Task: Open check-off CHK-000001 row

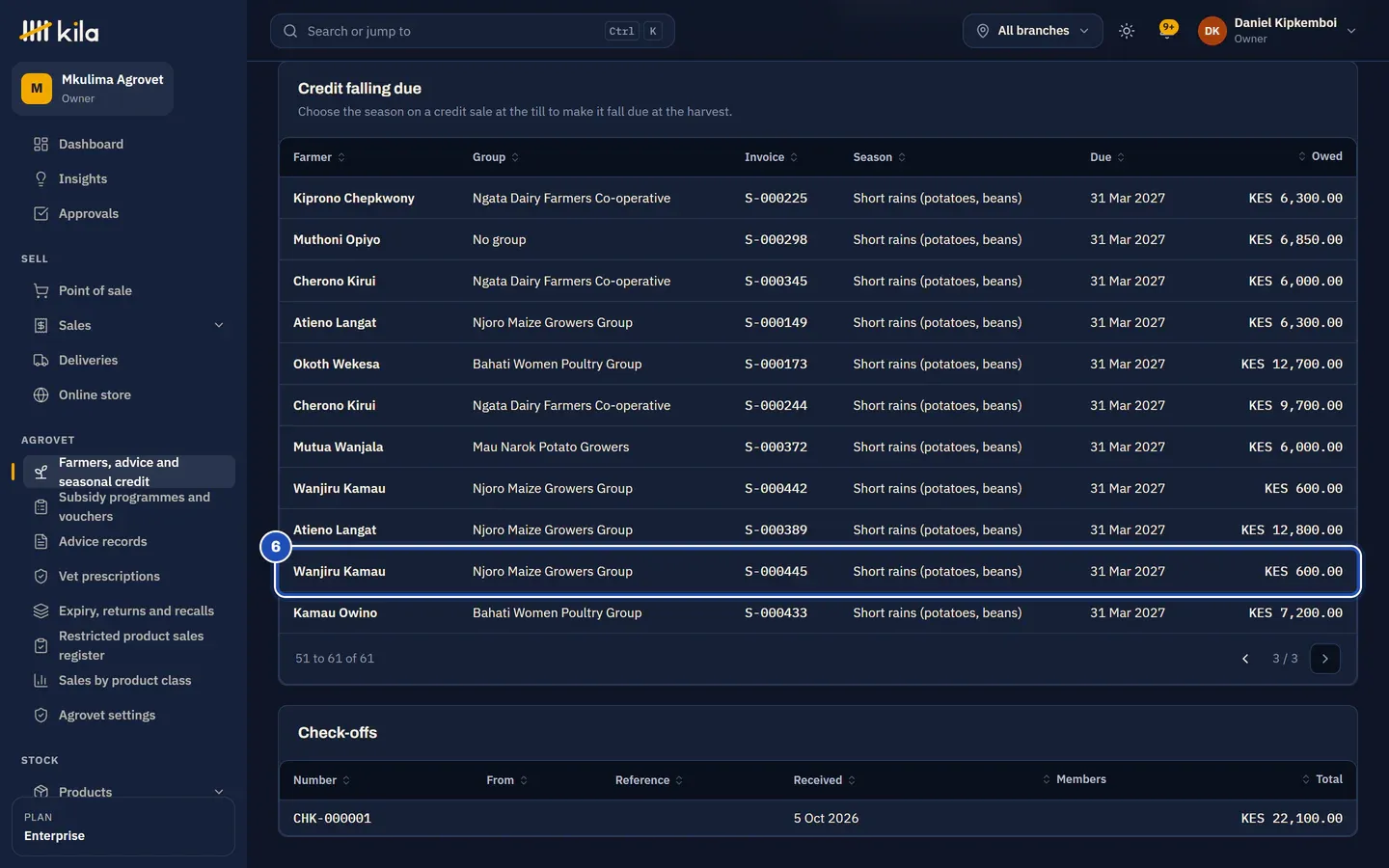Action: click(818, 818)
